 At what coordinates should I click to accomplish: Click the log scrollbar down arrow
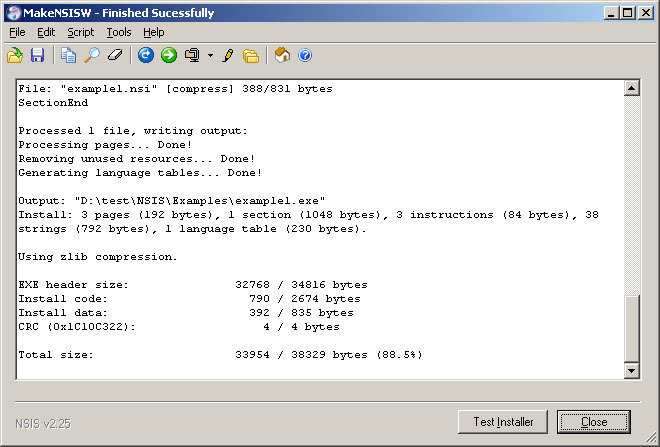632,371
